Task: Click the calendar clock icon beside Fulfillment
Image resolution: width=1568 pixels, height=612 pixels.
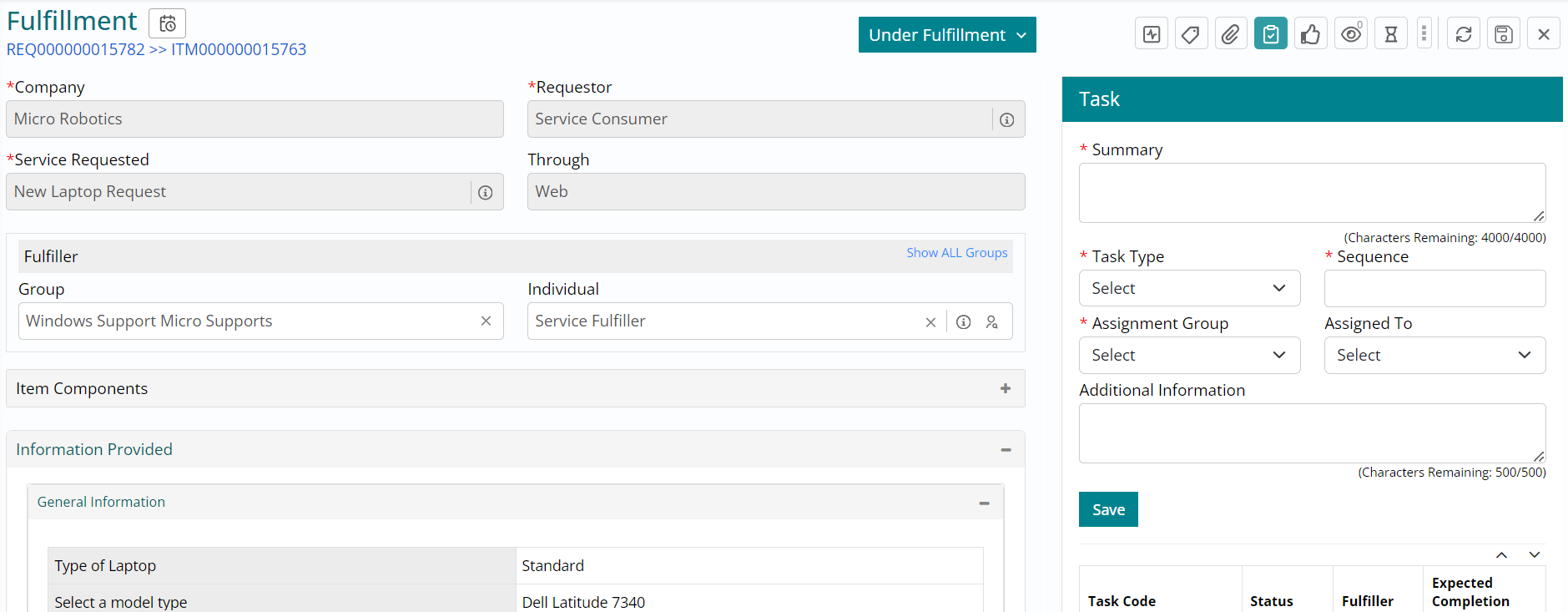Action: 167,23
